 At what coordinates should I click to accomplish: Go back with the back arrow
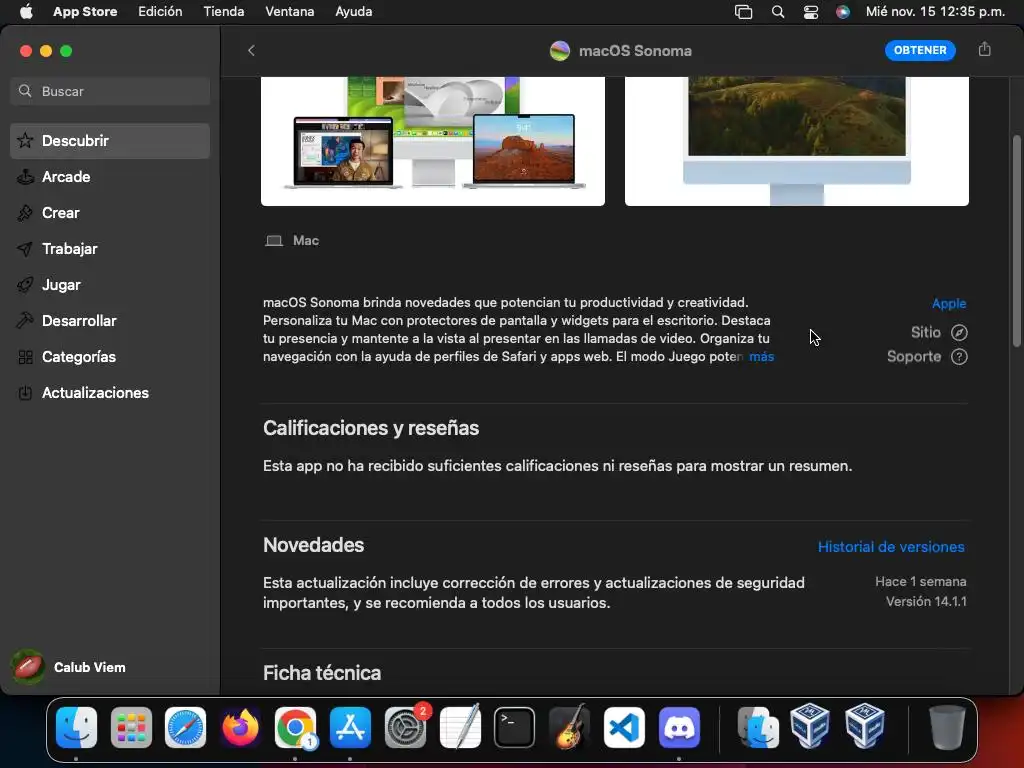pos(251,50)
